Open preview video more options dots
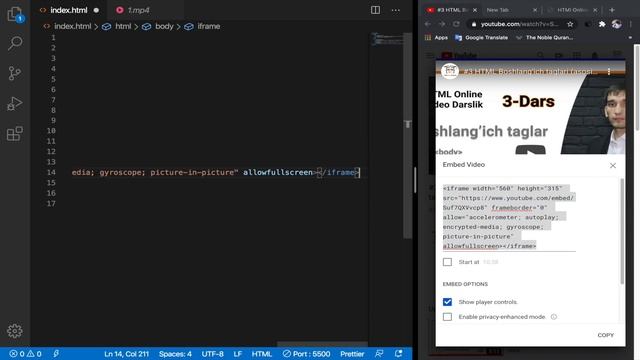Screen dimensions: 640x360 pos(609,72)
